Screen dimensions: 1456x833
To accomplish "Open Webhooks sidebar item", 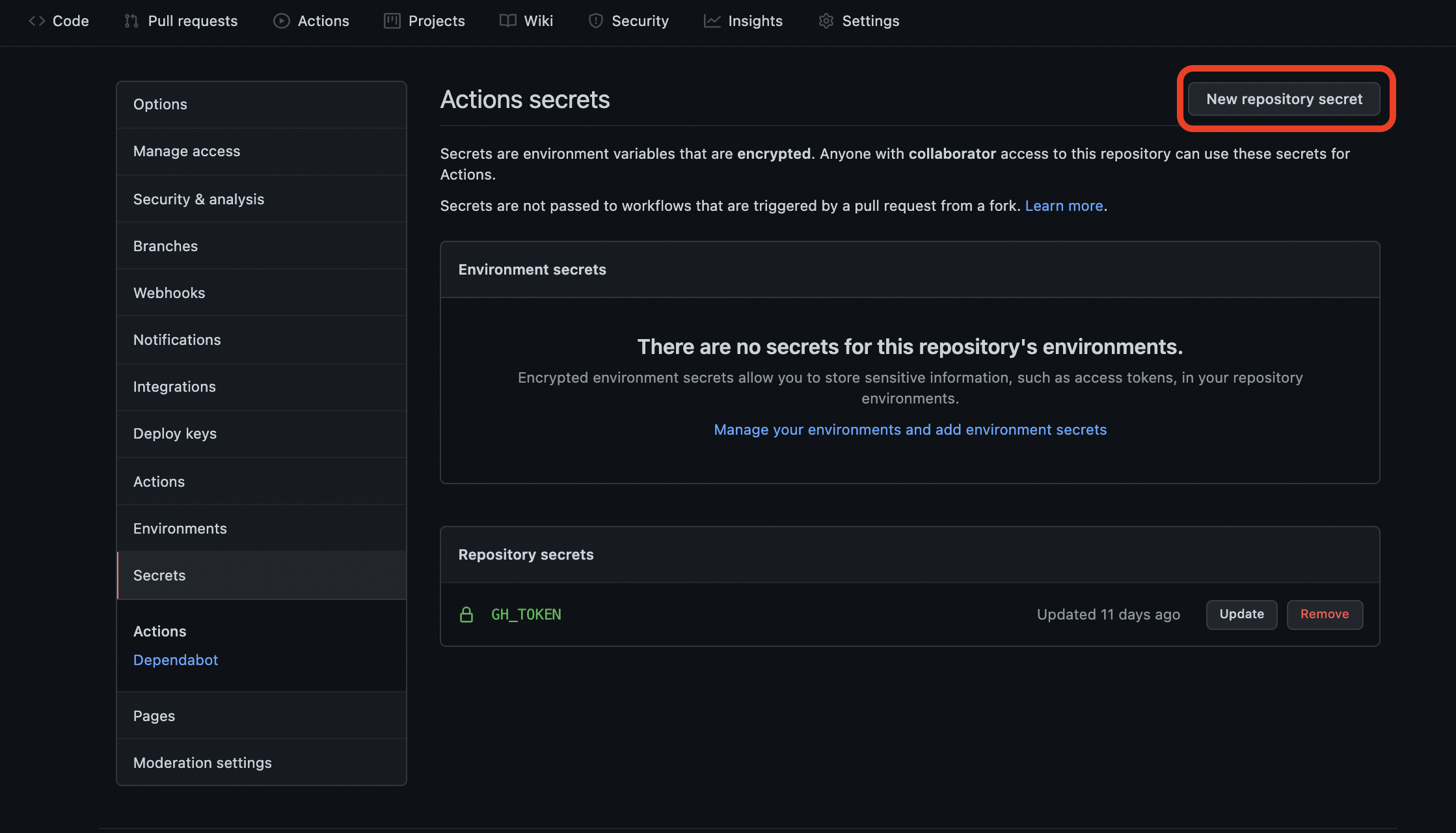I will tap(169, 293).
